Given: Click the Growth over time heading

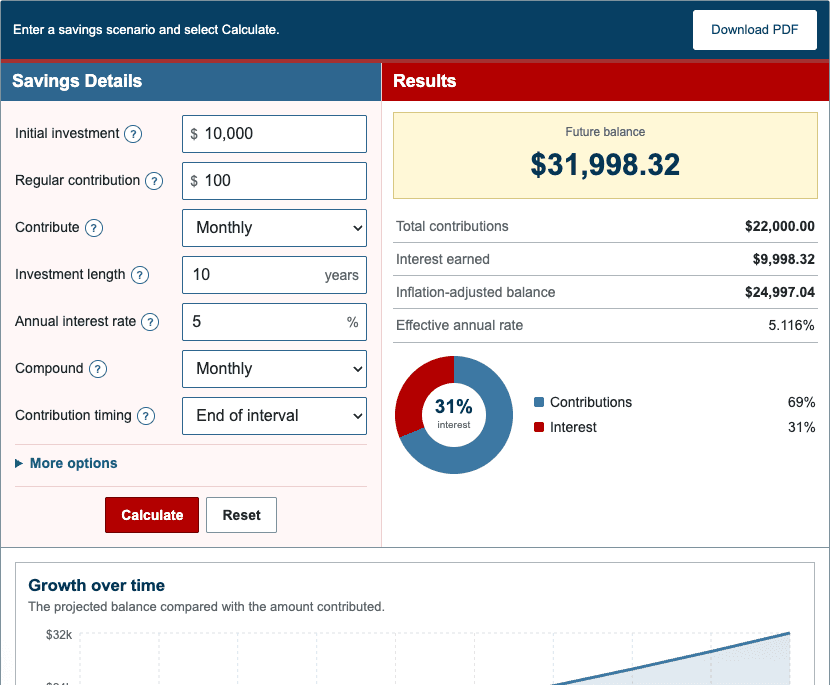Looking at the screenshot, I should point(96,585).
